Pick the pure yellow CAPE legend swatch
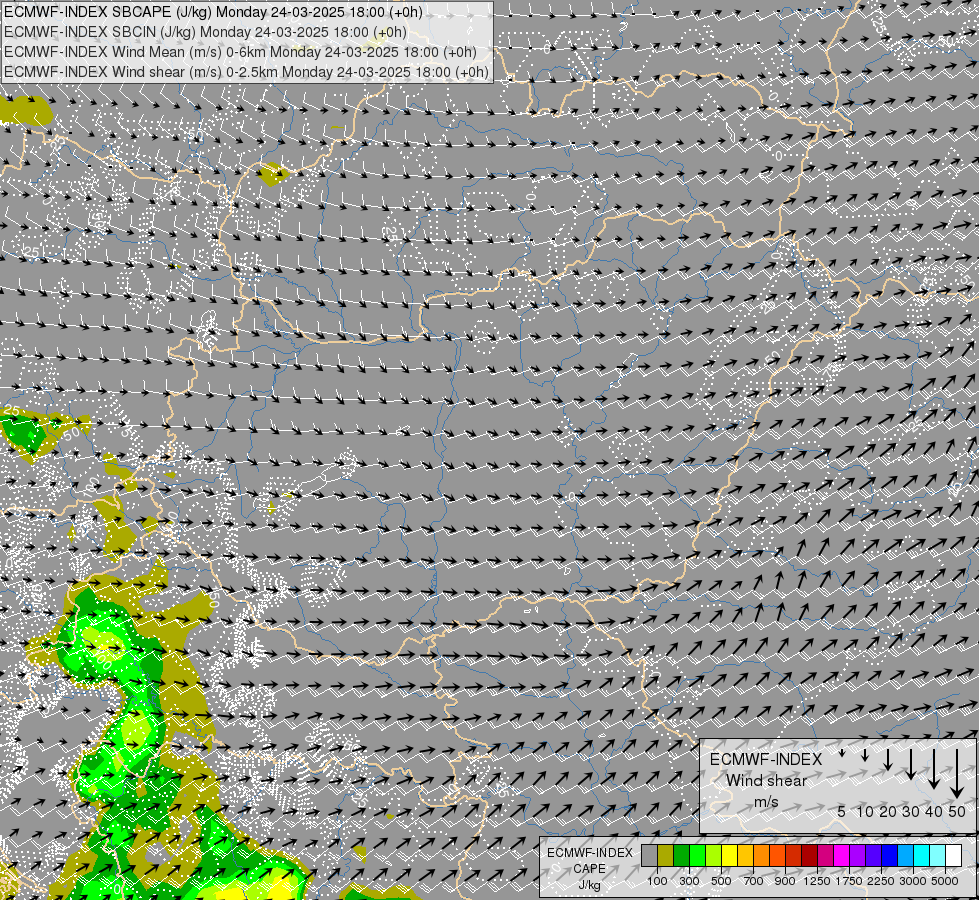 [729, 856]
